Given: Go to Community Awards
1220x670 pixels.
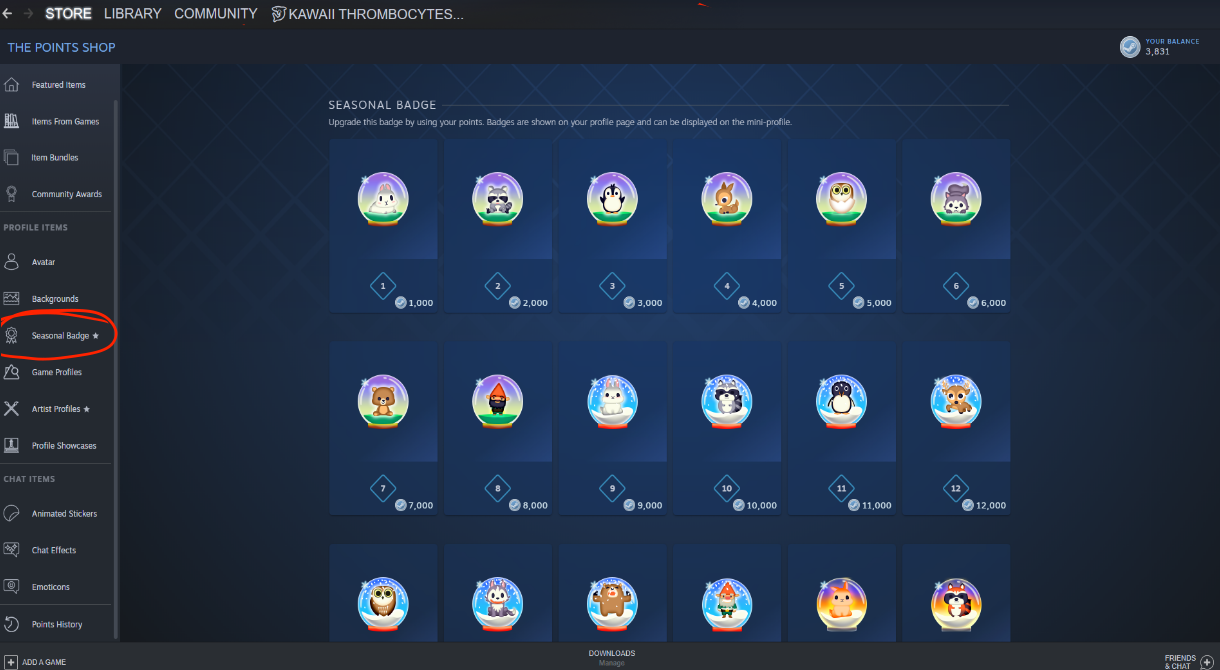Looking at the screenshot, I should tap(67, 194).
